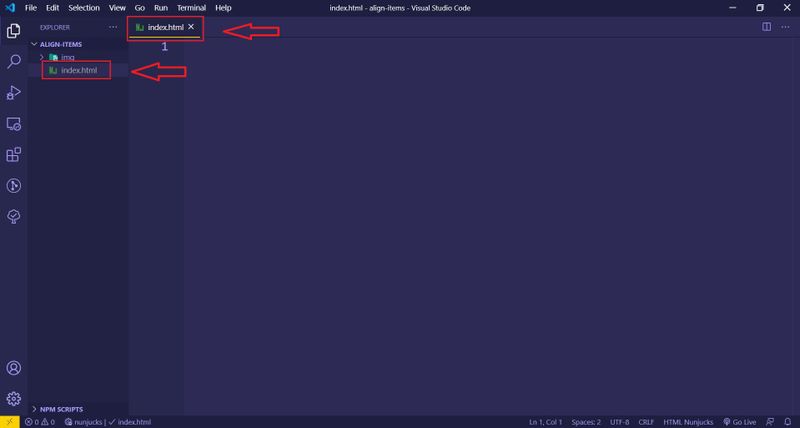
Task: Select index.html in the file tree
Action: 78,70
